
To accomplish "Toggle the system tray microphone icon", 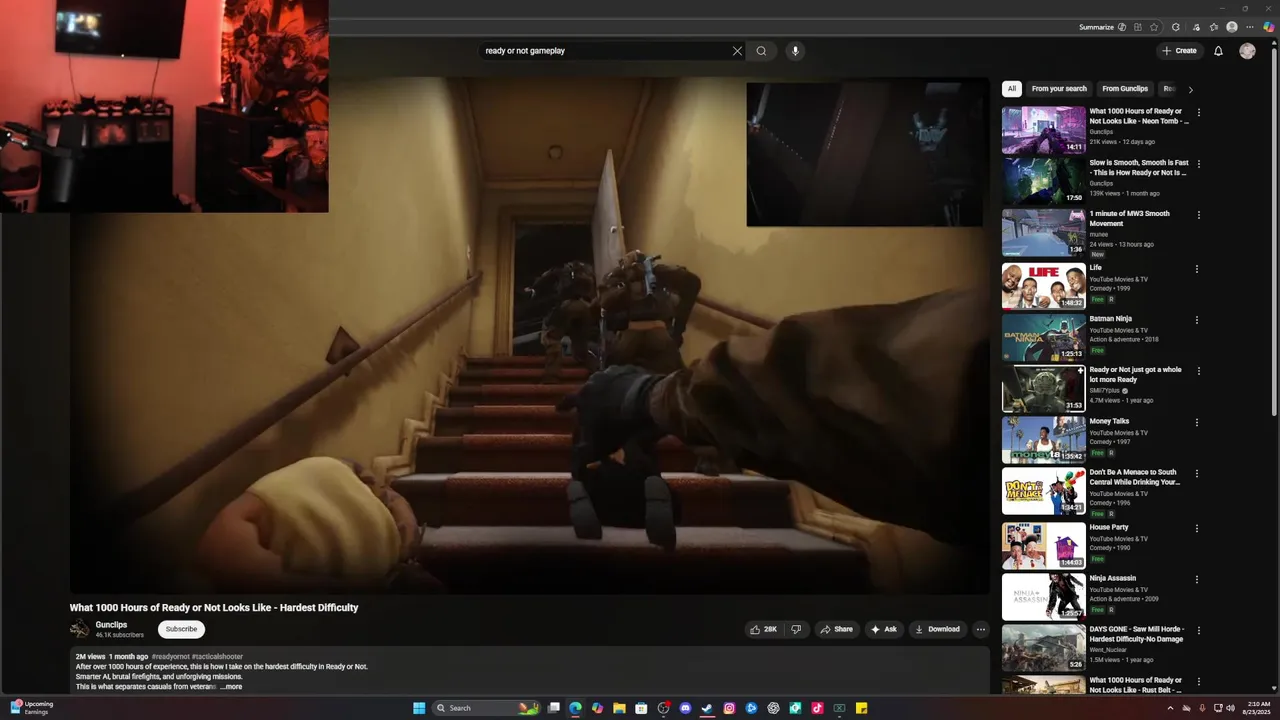I will [1202, 708].
